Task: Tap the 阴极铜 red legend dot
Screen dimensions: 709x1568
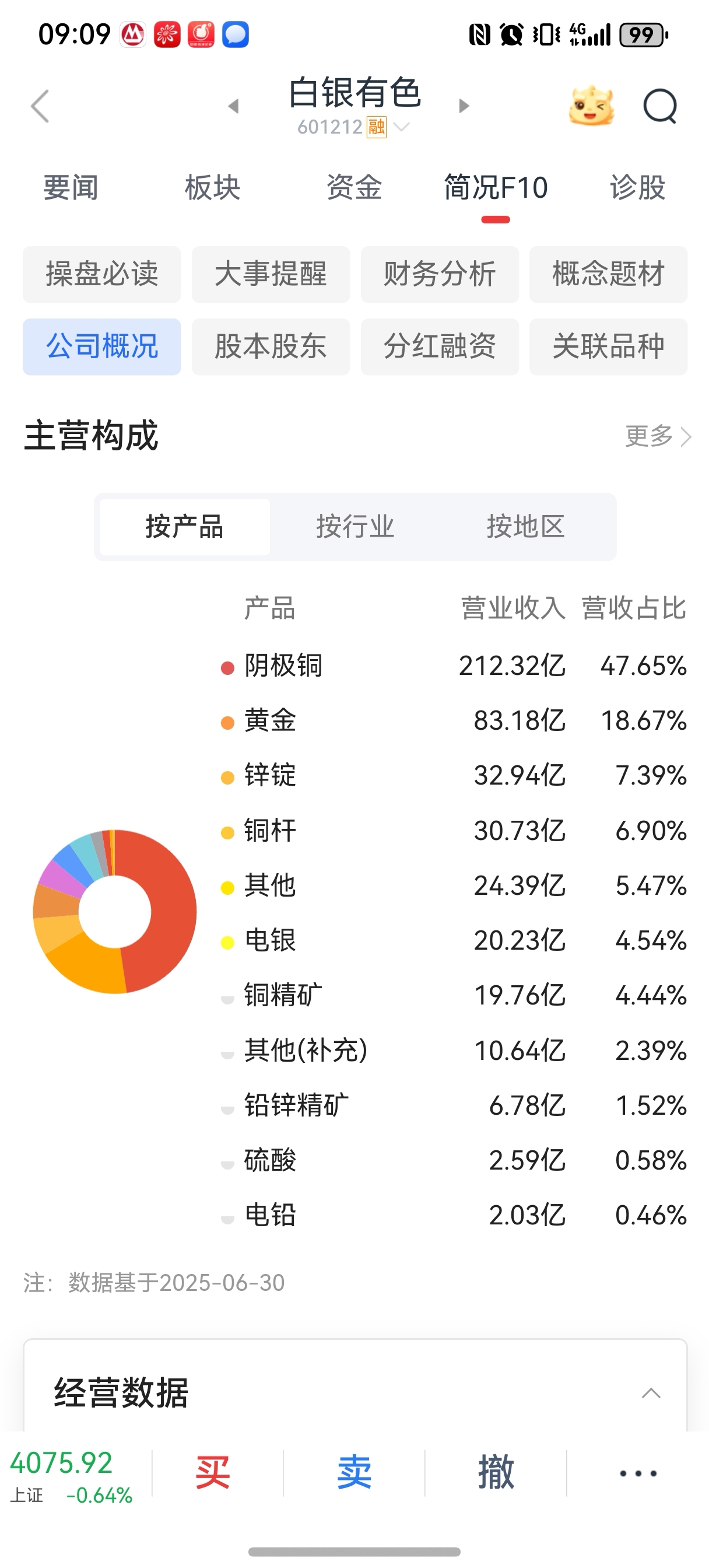Action: tap(227, 668)
